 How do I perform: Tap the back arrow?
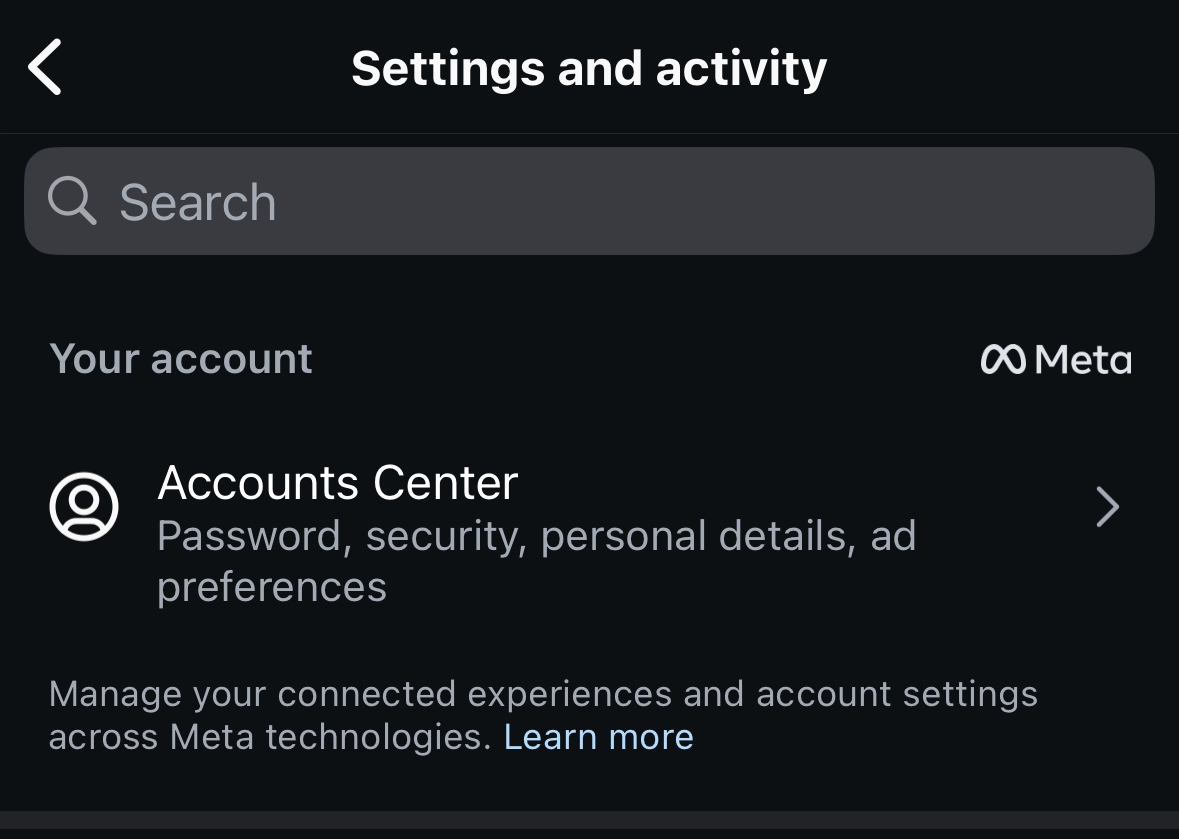pos(46,68)
